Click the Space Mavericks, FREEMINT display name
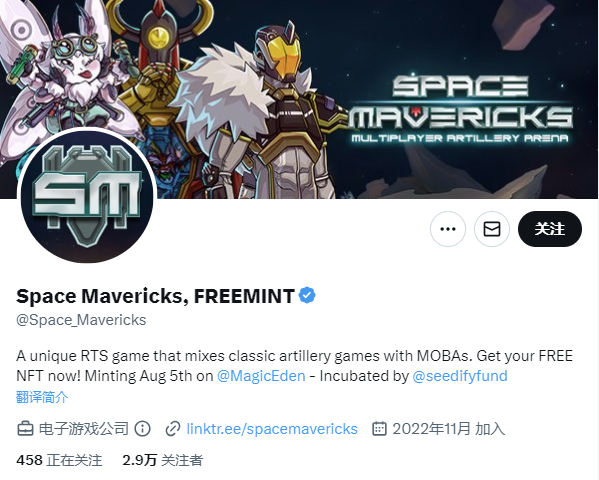 [x=155, y=296]
